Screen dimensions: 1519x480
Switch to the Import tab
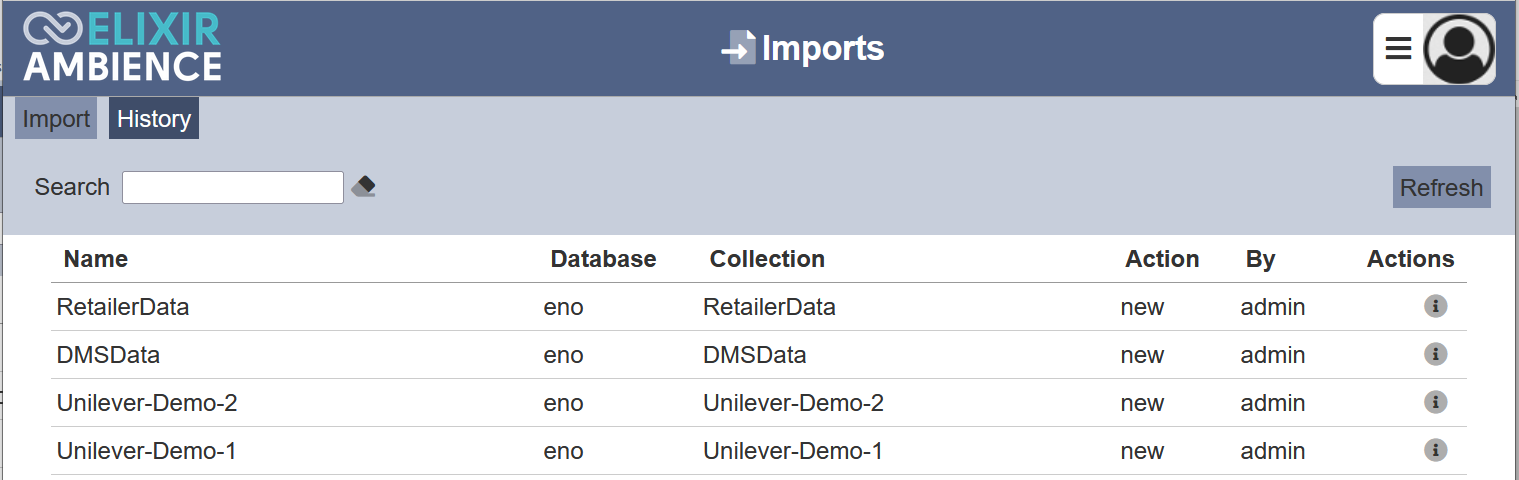56,118
